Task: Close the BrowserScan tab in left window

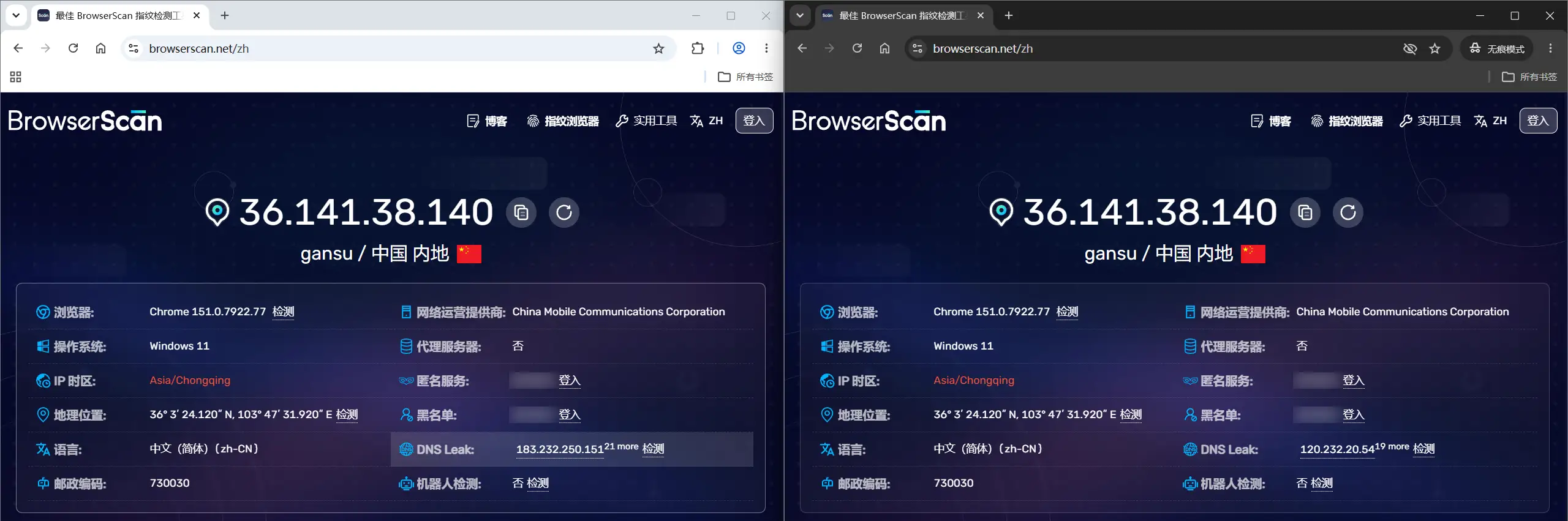Action: (197, 15)
